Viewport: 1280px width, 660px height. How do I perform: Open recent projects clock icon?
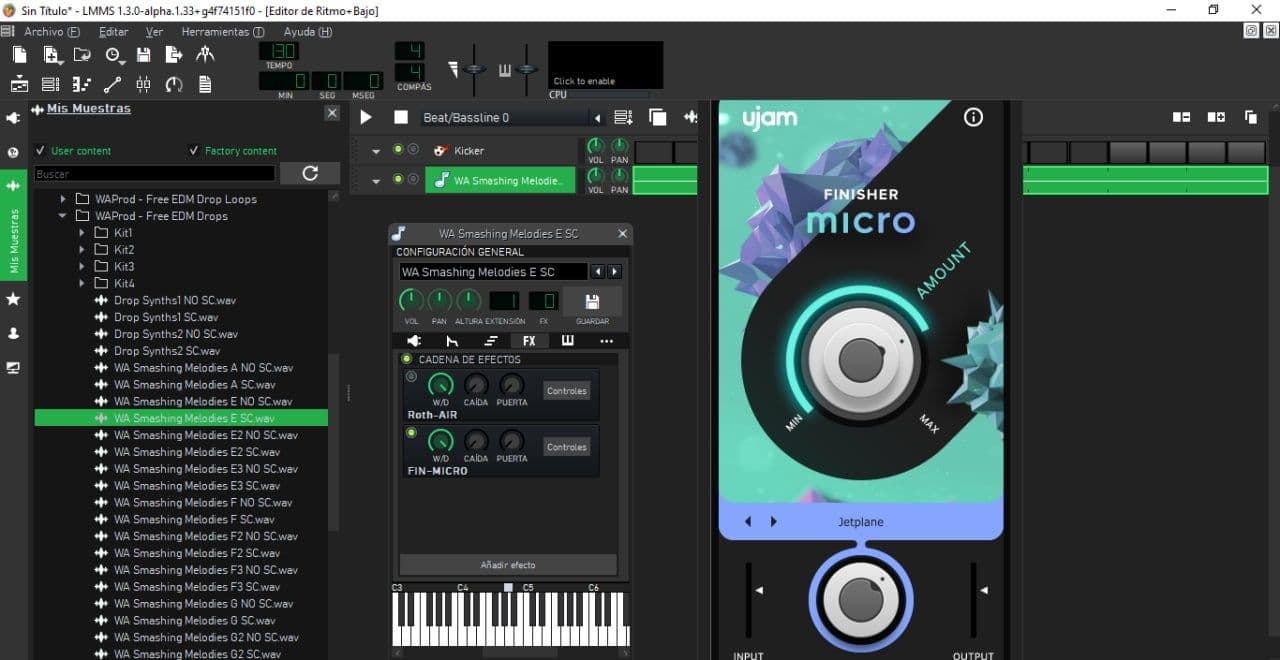click(114, 56)
